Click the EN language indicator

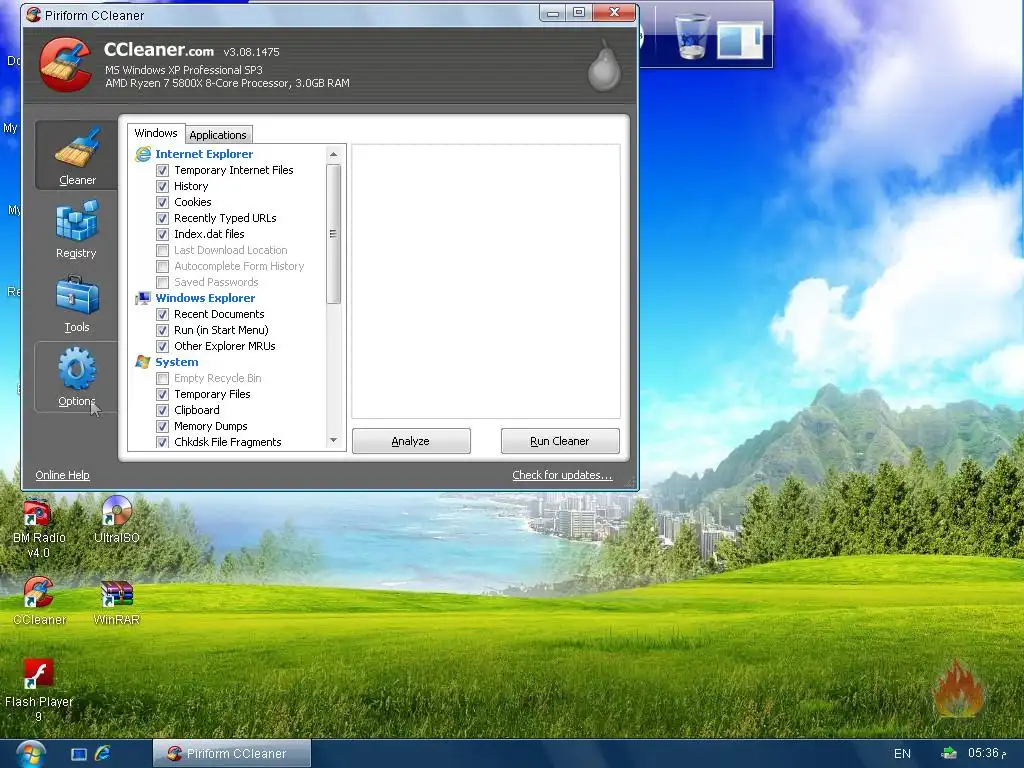(902, 754)
